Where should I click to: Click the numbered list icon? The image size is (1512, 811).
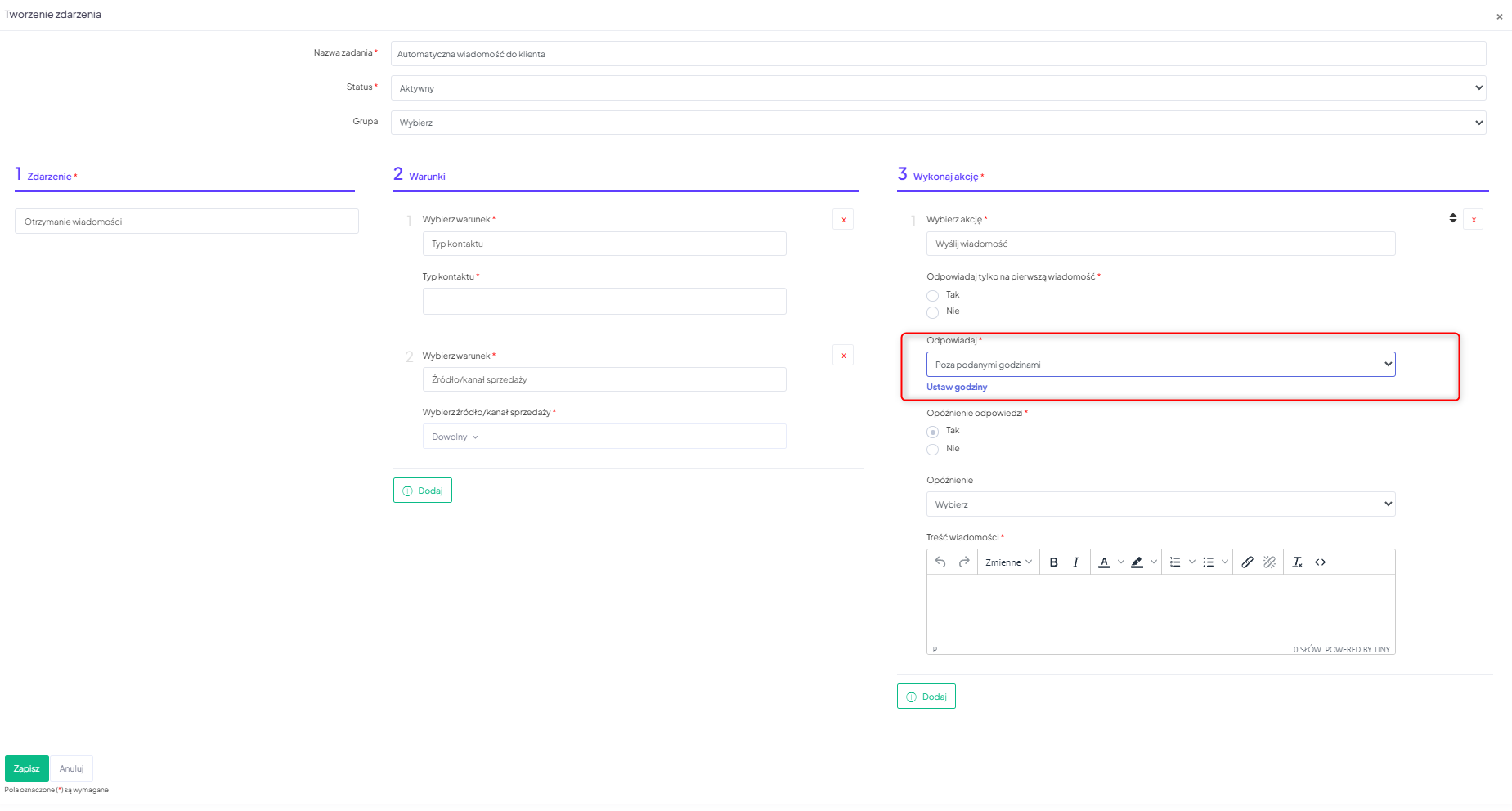(x=1175, y=562)
